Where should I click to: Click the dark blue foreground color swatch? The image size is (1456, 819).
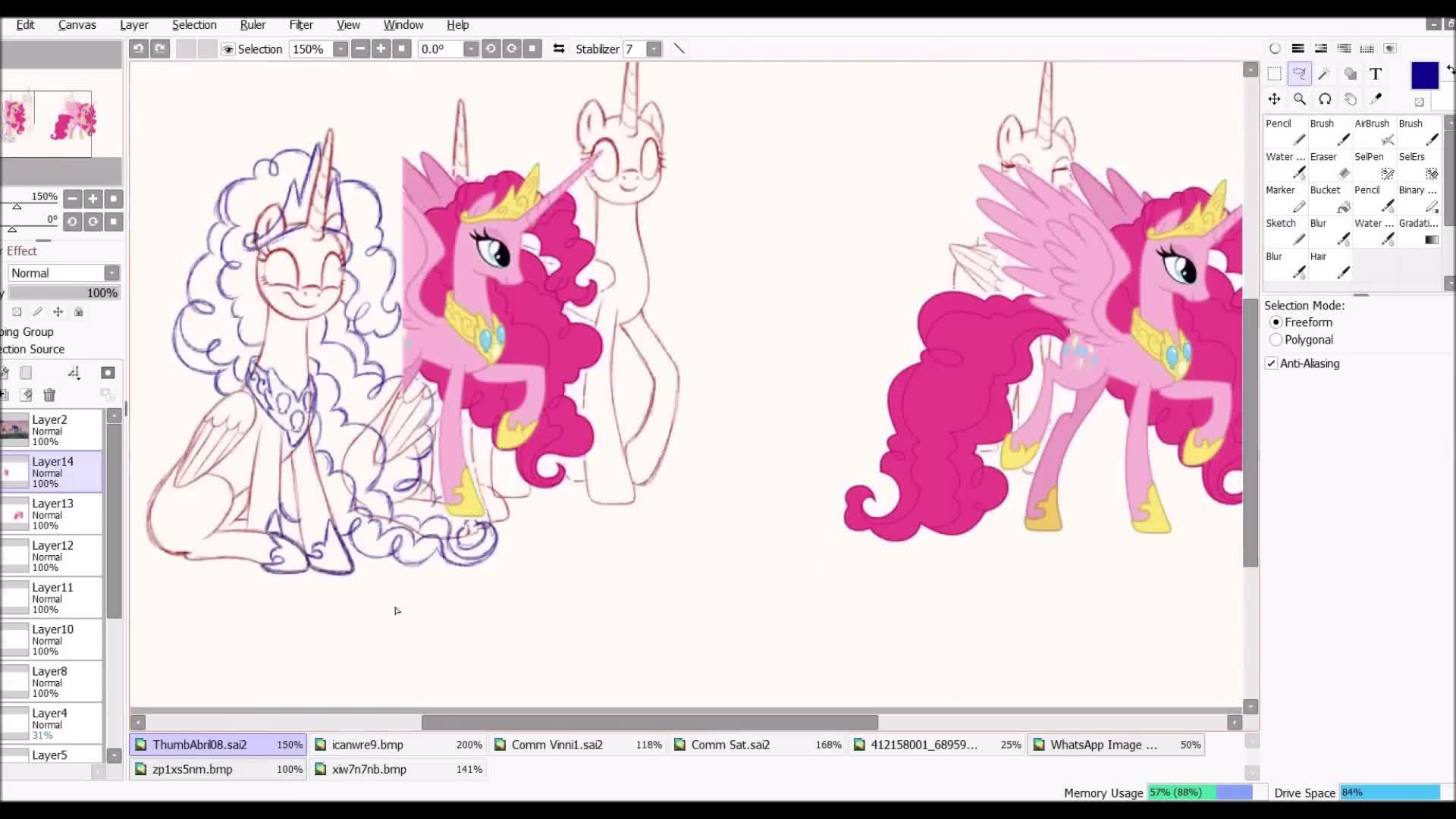tap(1424, 75)
